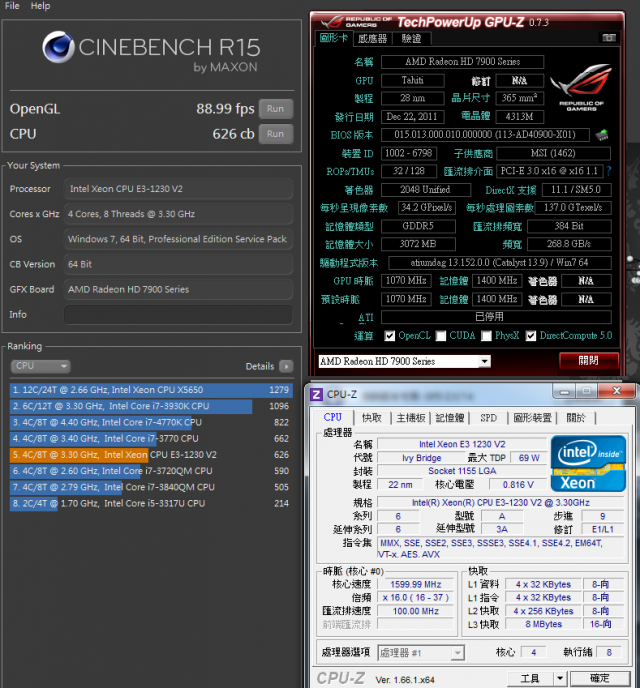Select ranking row Core i7-3930K CPU
The width and height of the screenshot is (640, 689).
[x=151, y=406]
